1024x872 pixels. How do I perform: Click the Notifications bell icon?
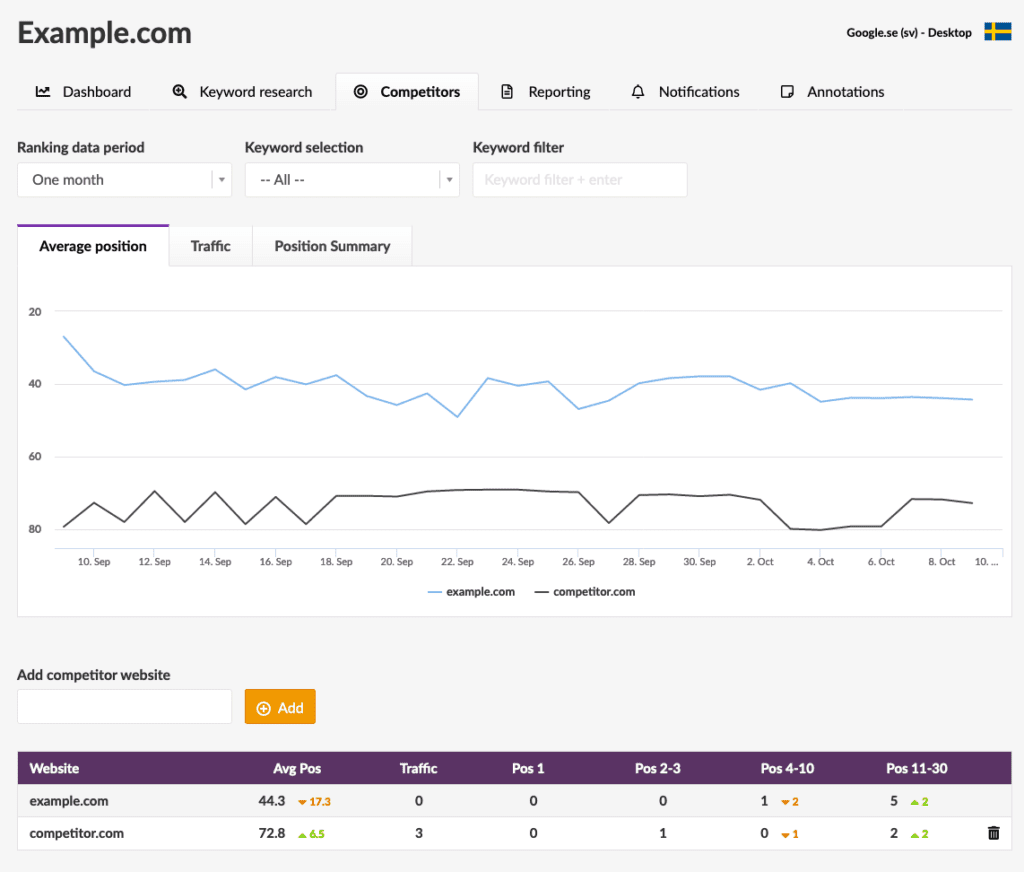[x=638, y=92]
